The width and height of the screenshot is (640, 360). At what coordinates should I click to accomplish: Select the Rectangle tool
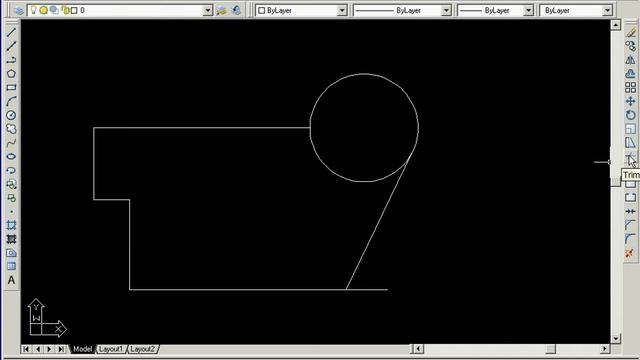click(x=11, y=87)
